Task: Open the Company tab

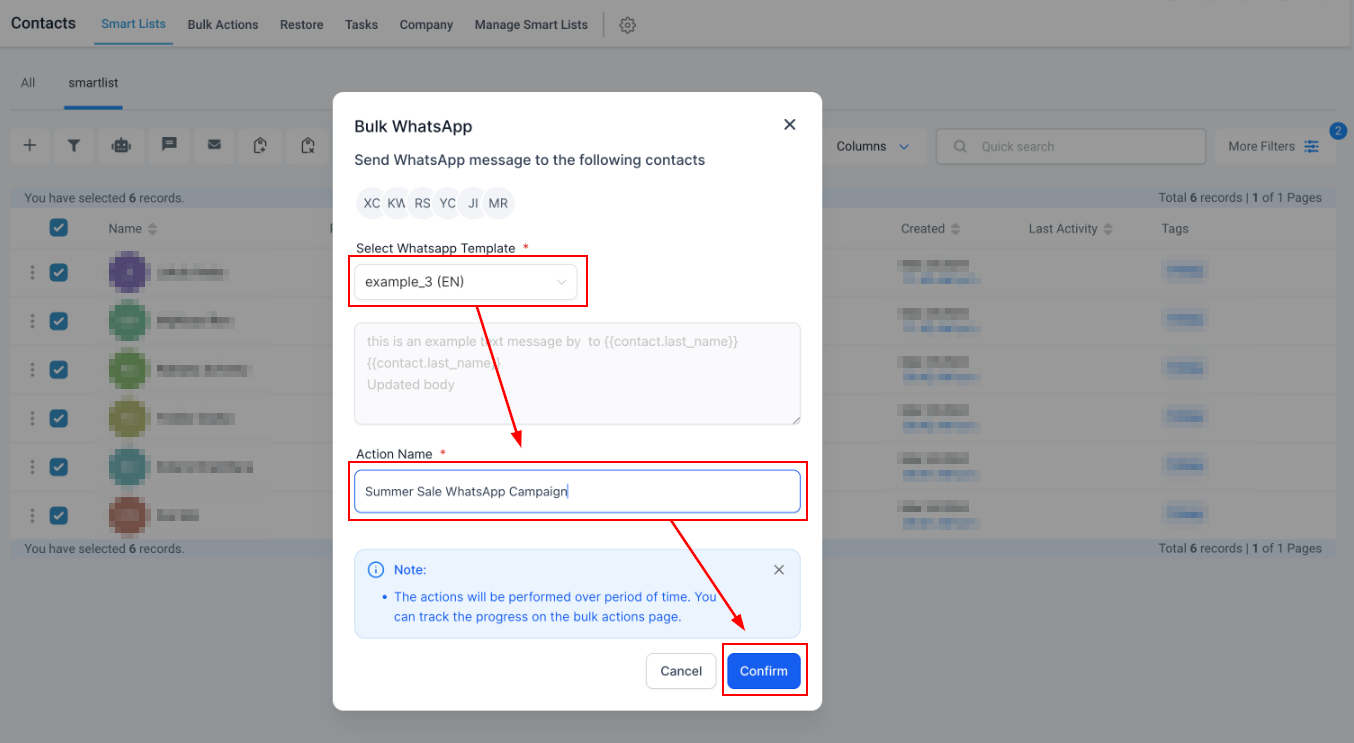Action: (426, 24)
